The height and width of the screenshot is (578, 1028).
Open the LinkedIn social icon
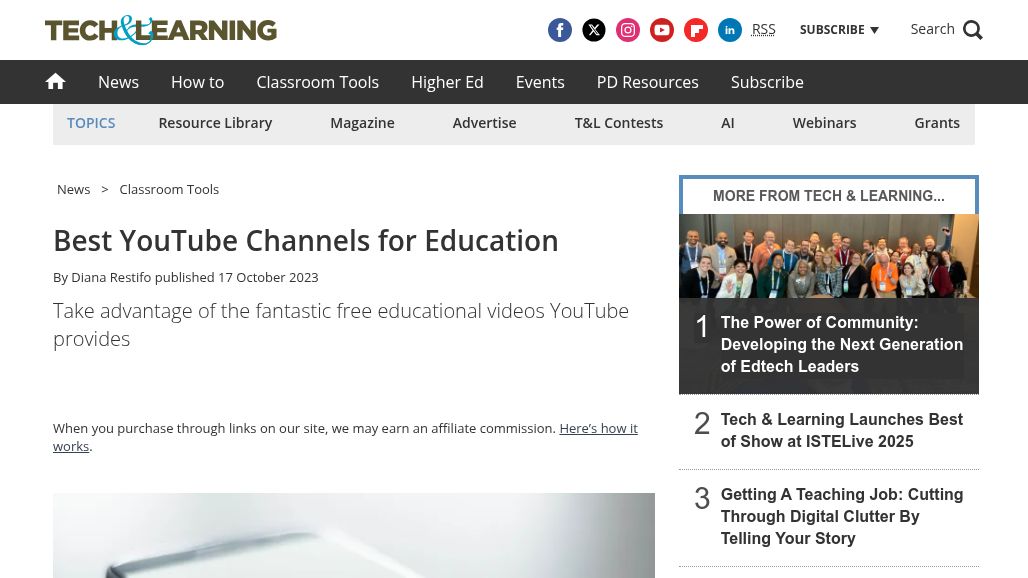[730, 30]
